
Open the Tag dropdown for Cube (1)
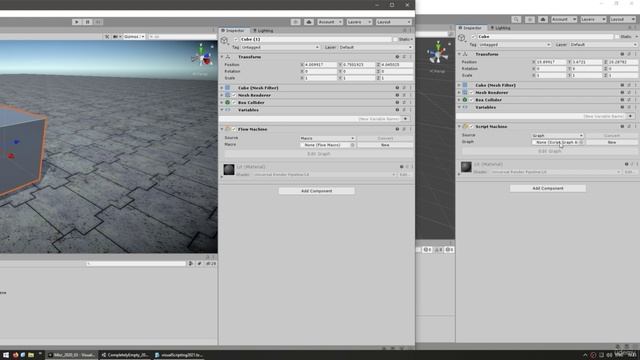(x=280, y=47)
